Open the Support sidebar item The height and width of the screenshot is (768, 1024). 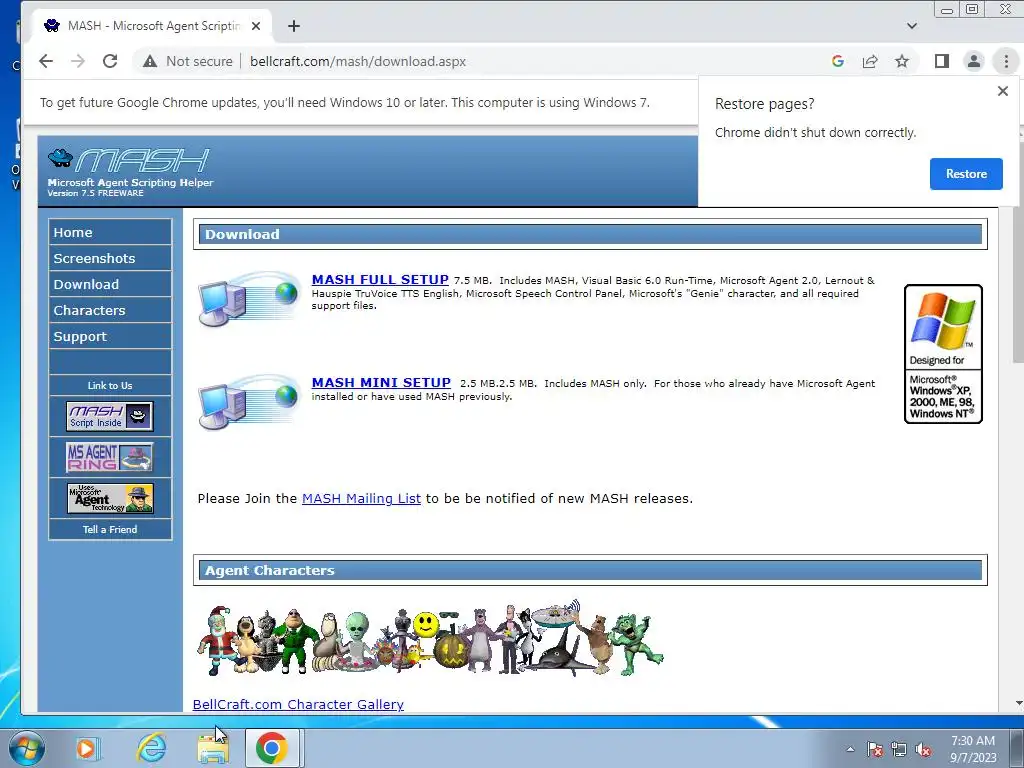click(110, 337)
